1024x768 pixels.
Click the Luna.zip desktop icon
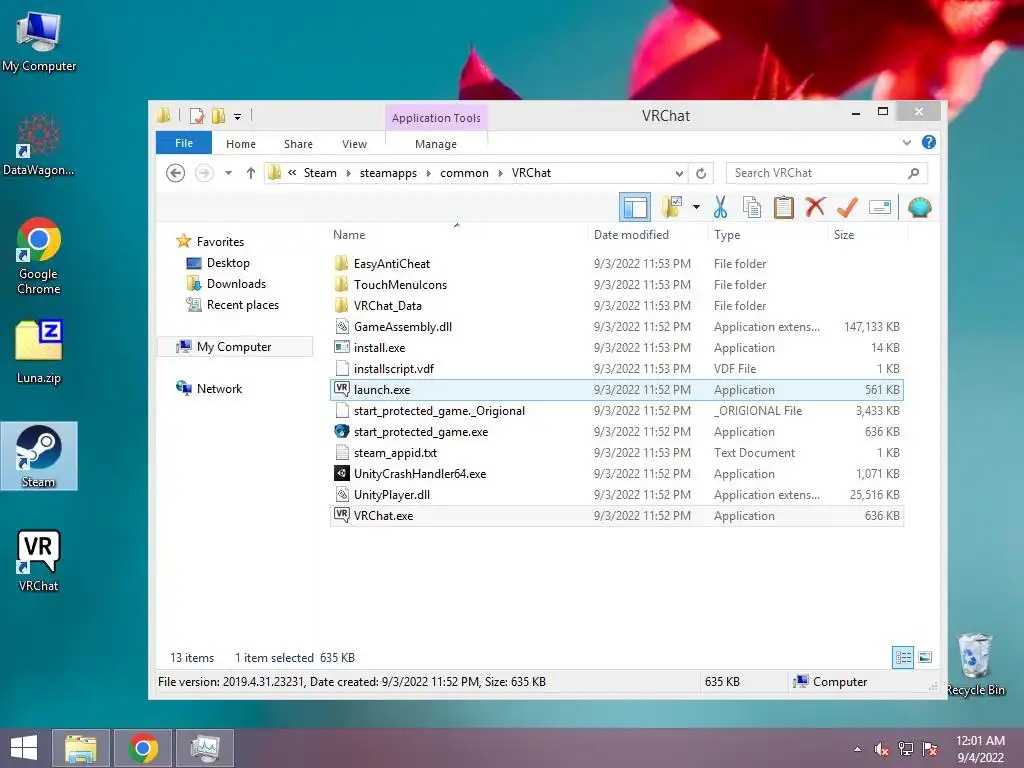(39, 351)
